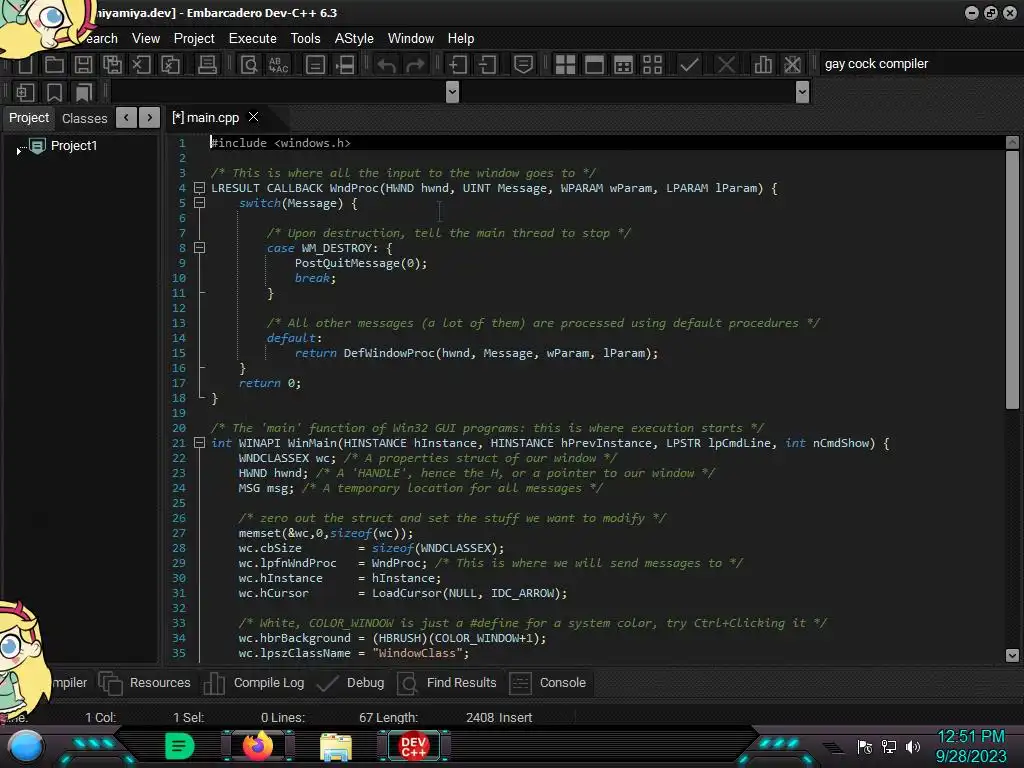Click the editor scrollbar up arrow
The image size is (1024, 768).
tap(1012, 142)
